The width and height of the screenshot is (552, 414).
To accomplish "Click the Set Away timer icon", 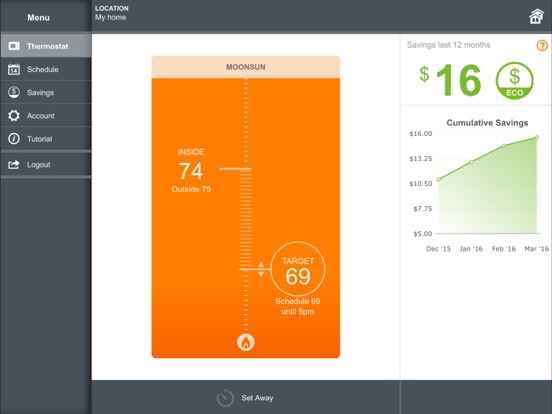I will 225,398.
